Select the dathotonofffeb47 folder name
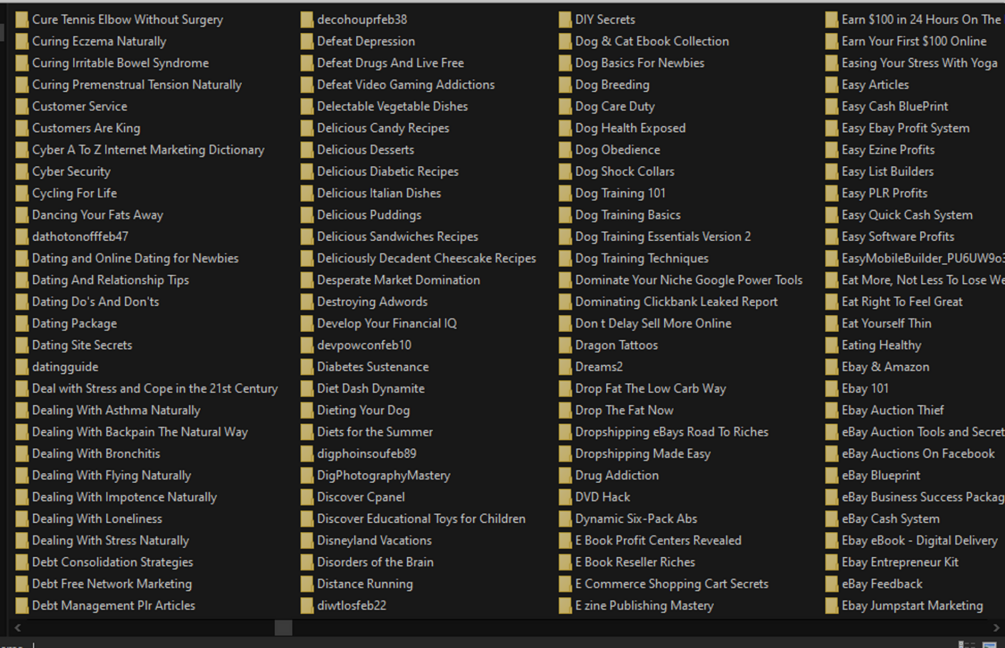1005x648 pixels. [80, 237]
